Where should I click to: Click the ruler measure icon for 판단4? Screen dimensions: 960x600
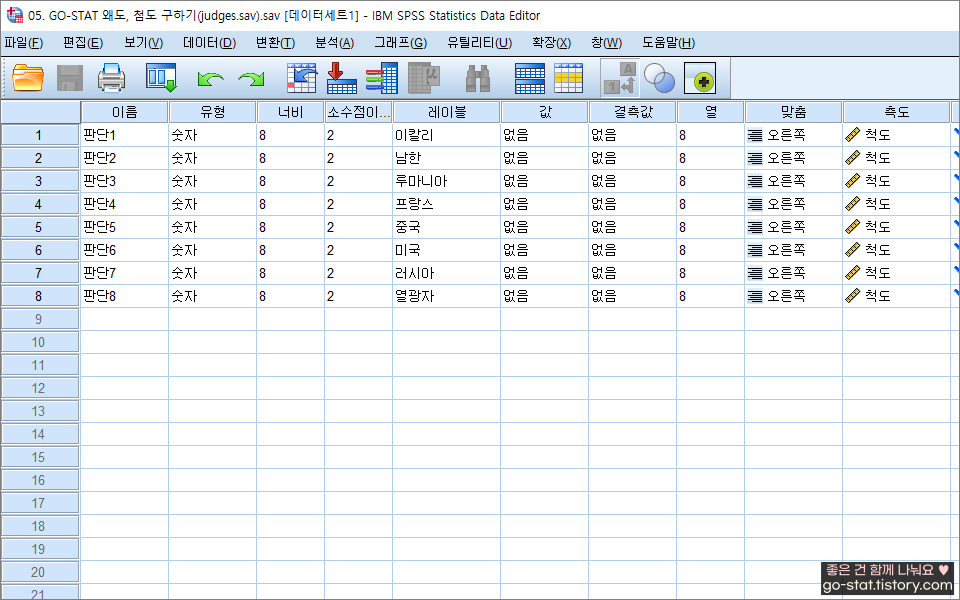click(x=852, y=204)
